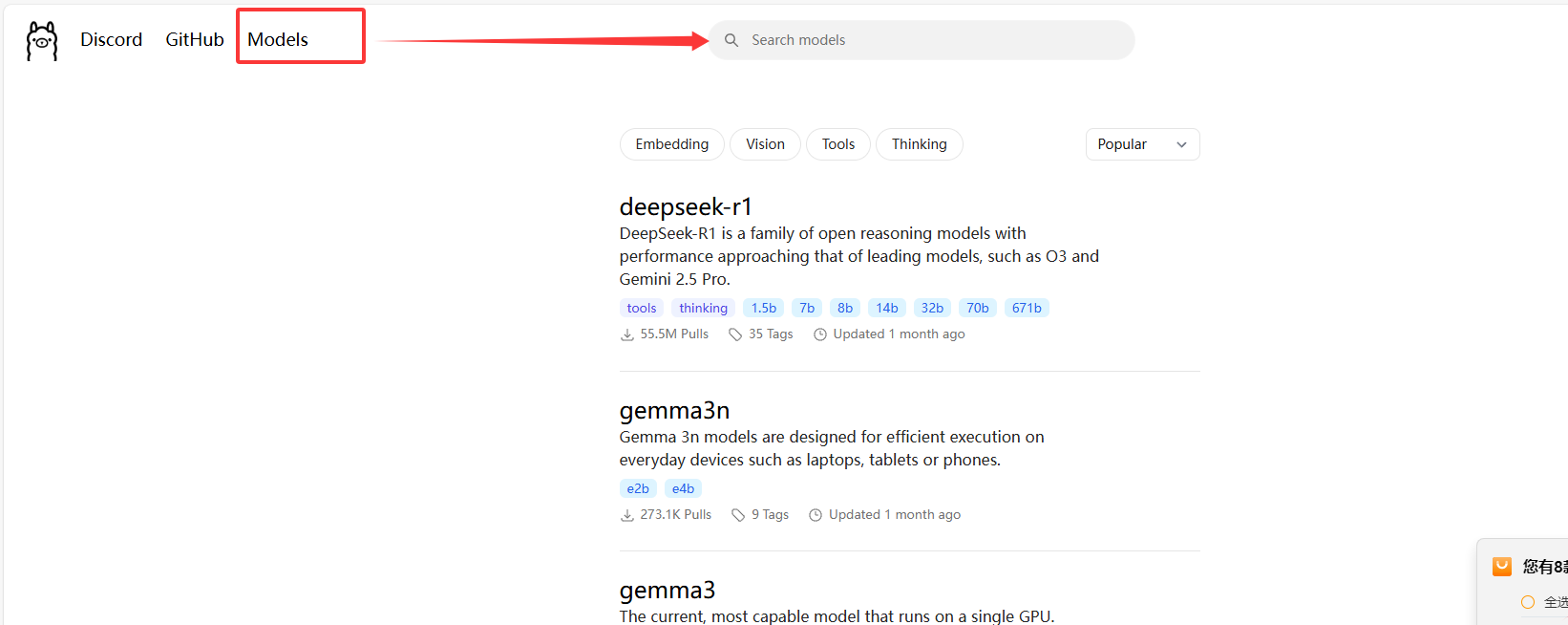Select the 671b size tag
1568x625 pixels.
coord(1027,308)
